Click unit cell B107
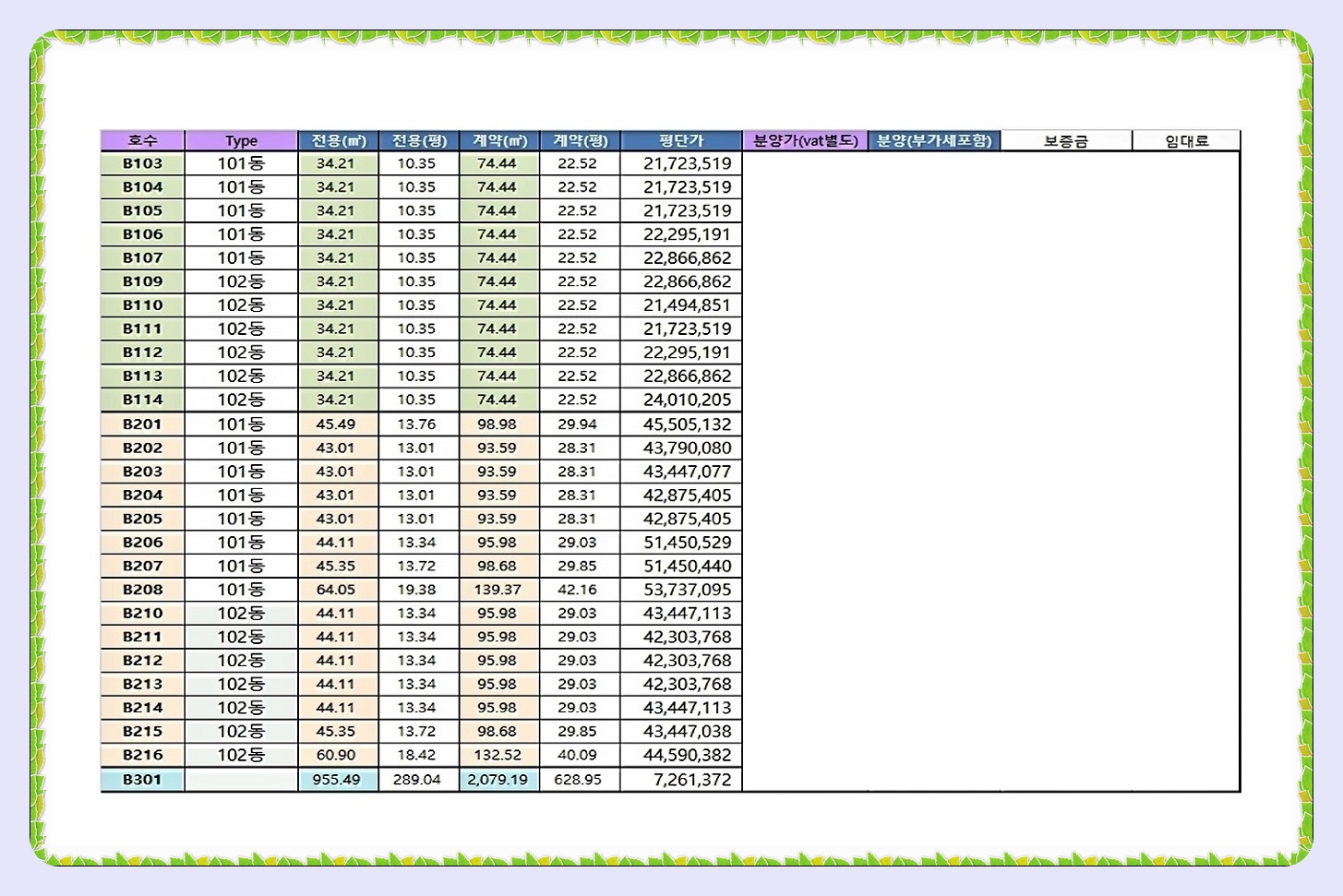 click(142, 257)
